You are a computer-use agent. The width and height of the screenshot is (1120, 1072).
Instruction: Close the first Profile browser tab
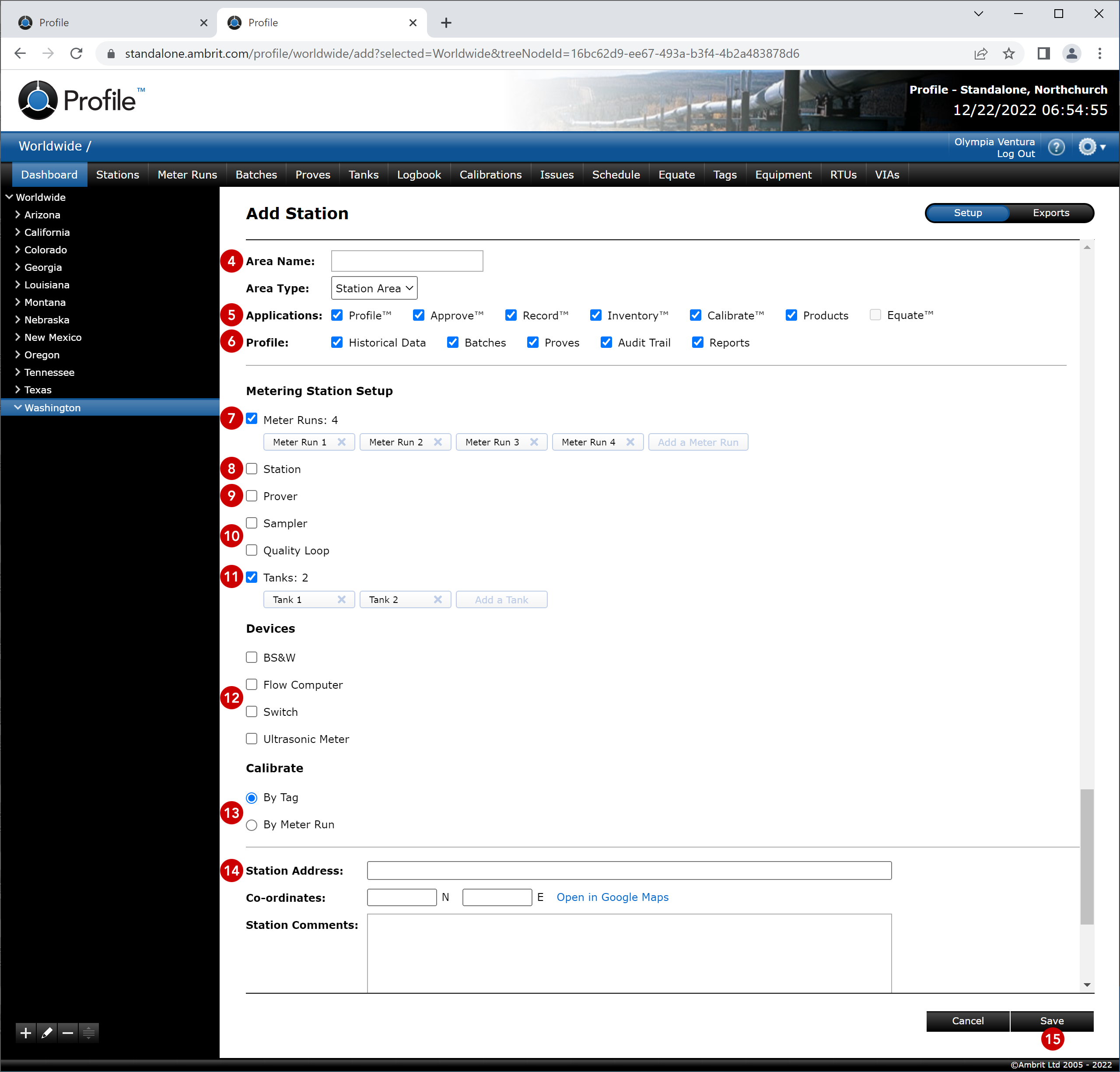tap(203, 22)
